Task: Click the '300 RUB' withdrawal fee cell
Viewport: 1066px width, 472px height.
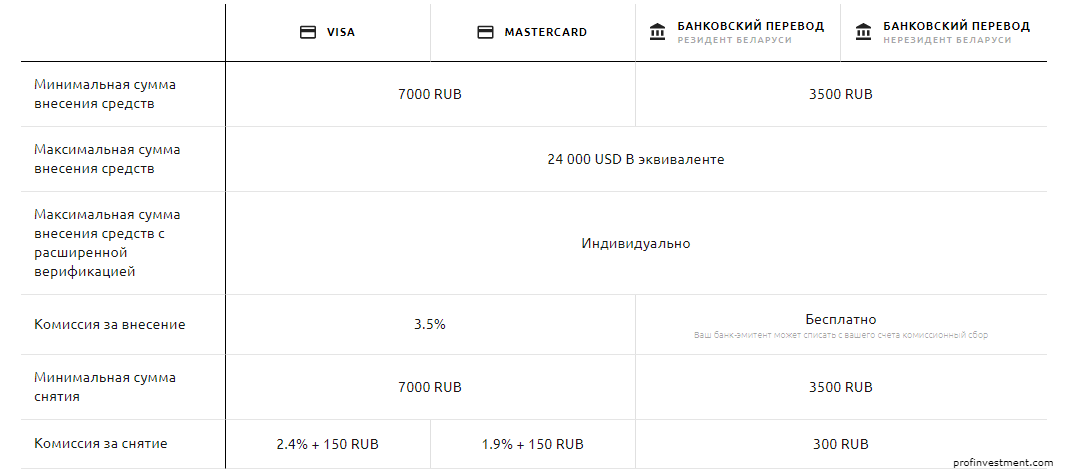Action: pos(841,445)
